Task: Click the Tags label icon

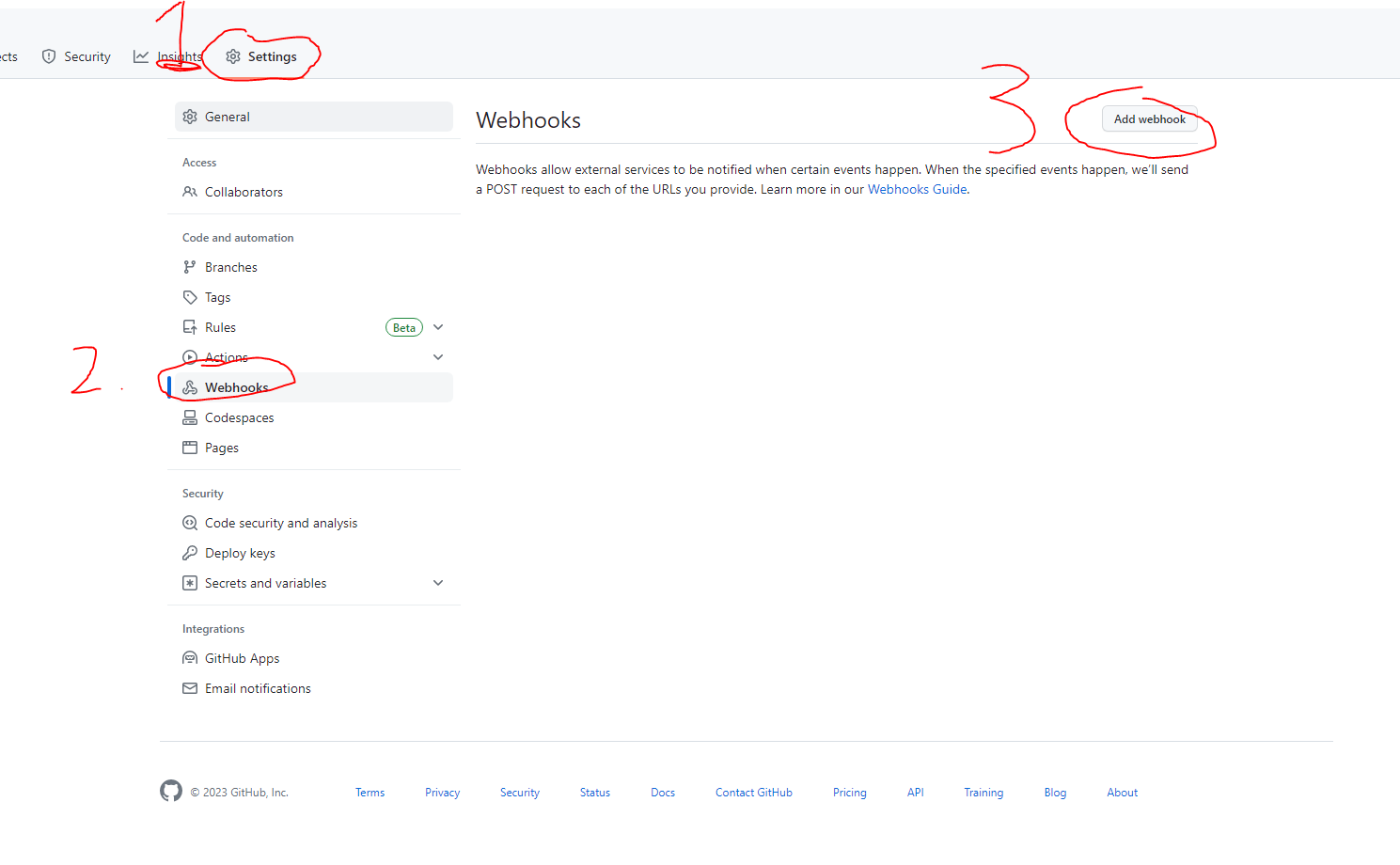Action: [190, 297]
